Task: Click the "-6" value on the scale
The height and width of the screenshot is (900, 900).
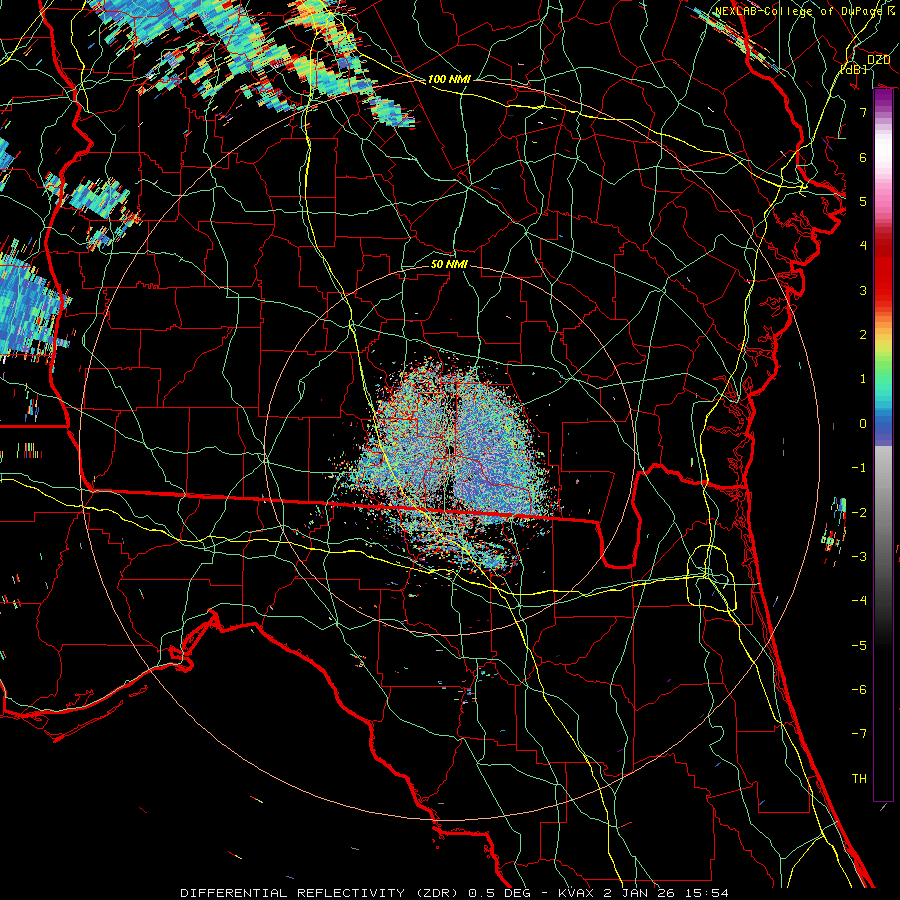Action: click(859, 690)
